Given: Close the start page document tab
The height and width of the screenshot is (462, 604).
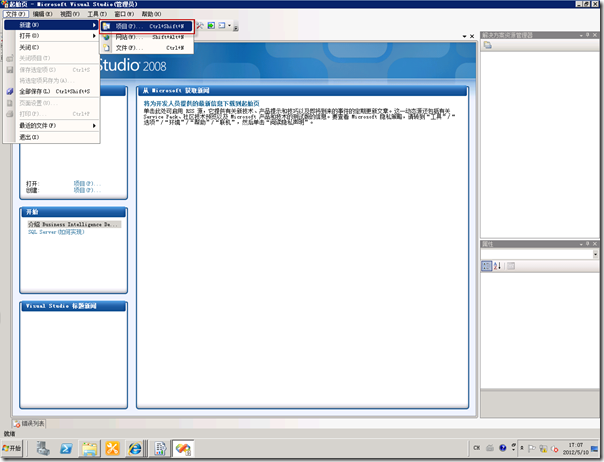Looking at the screenshot, I should point(472,36).
